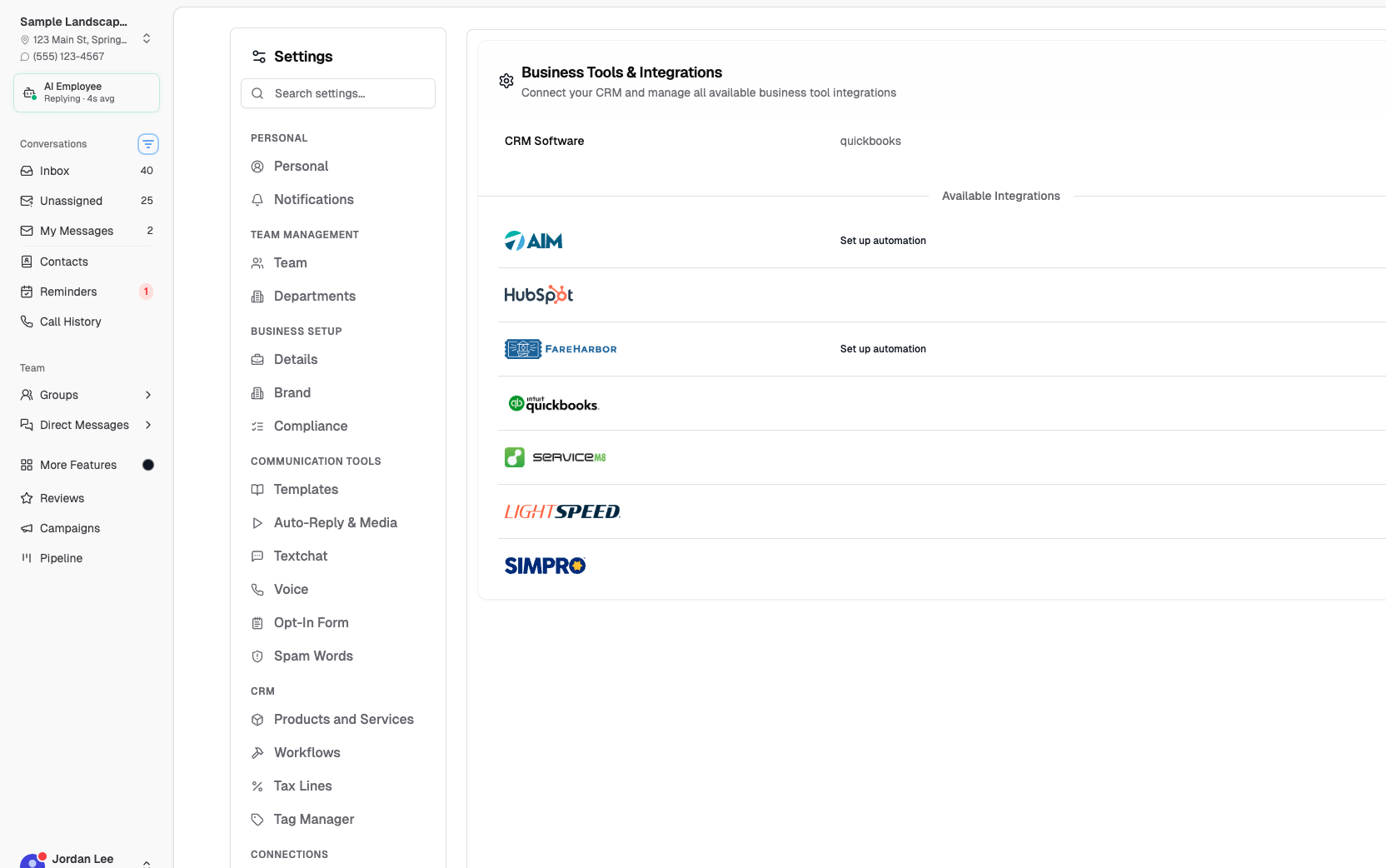Select the ServiceM8 integration
The image size is (1386, 868).
(x=556, y=457)
